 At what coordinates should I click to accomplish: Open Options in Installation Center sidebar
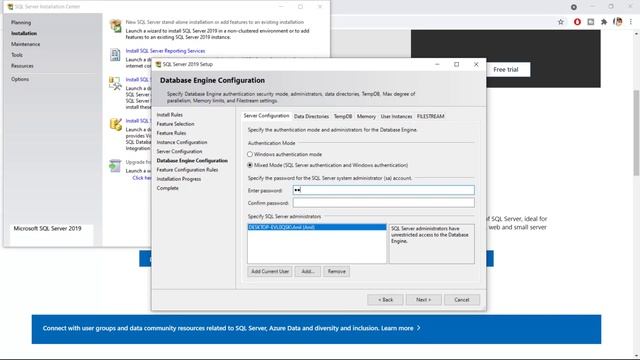tap(20, 79)
